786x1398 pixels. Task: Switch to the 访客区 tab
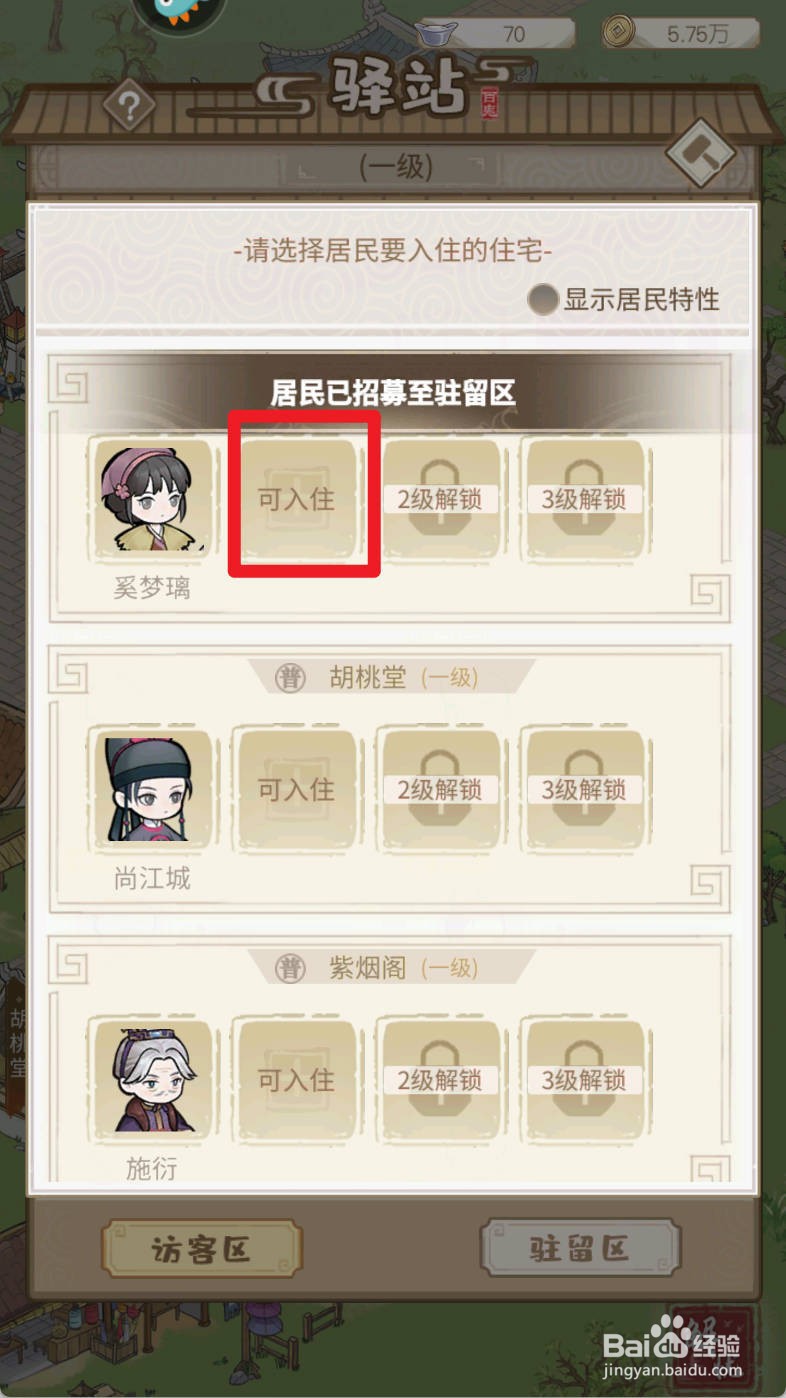click(x=201, y=1249)
